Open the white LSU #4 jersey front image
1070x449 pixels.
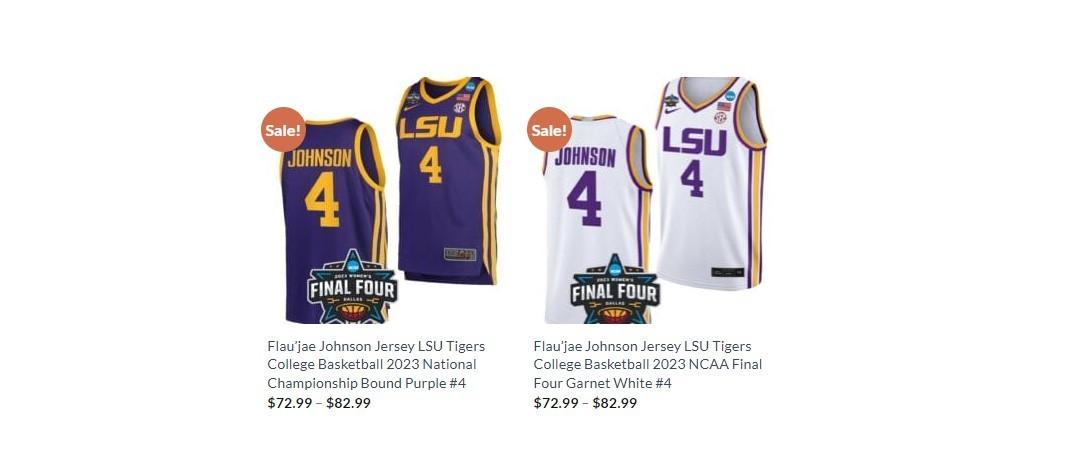710,183
